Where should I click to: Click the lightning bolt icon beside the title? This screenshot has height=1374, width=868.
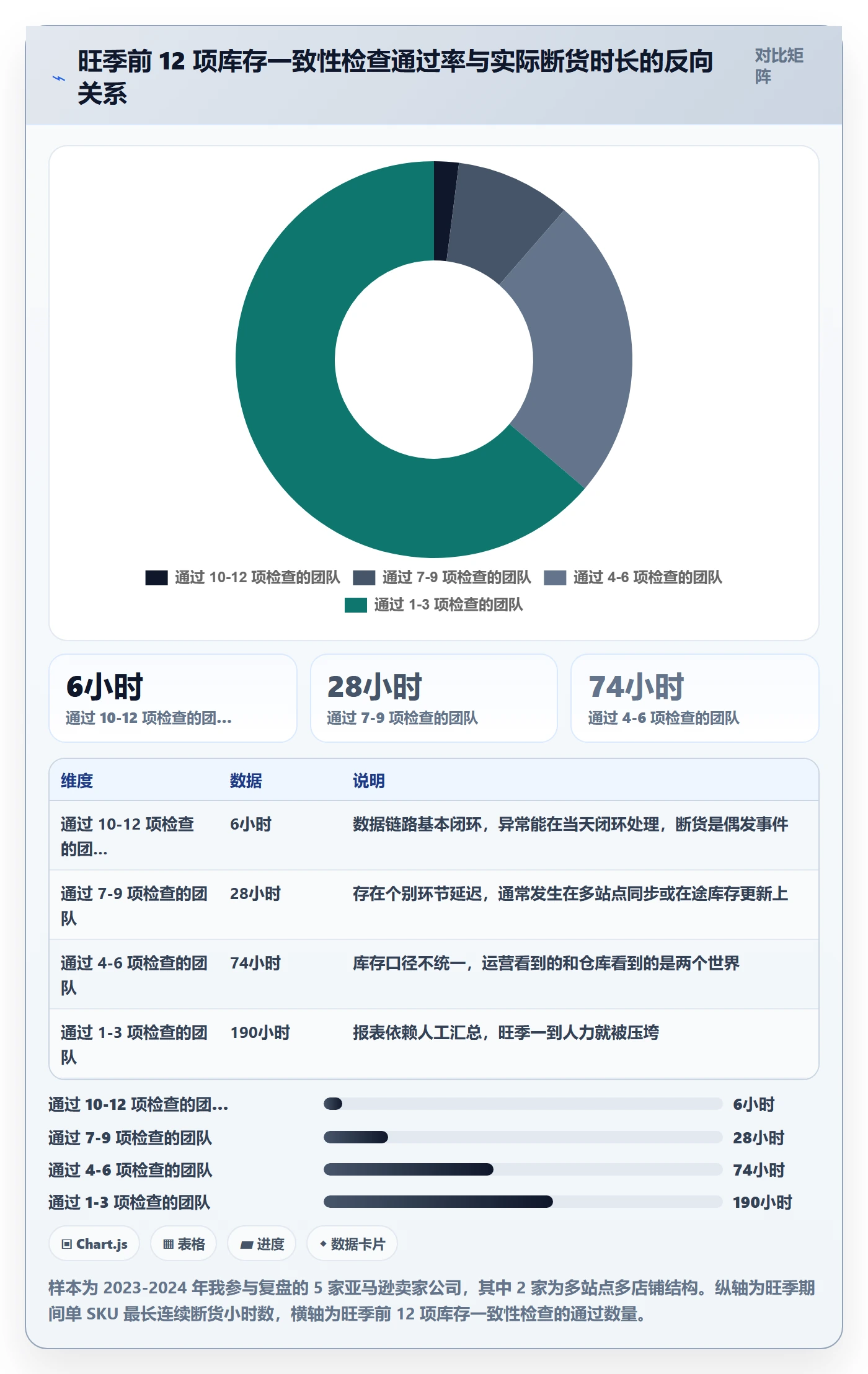point(59,78)
